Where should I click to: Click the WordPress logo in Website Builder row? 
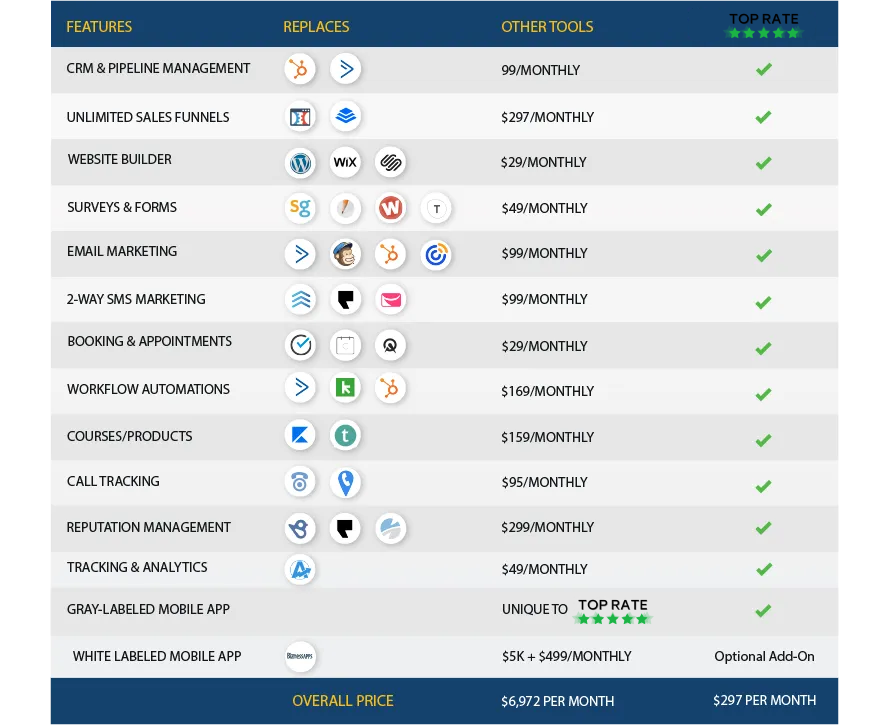pos(300,163)
